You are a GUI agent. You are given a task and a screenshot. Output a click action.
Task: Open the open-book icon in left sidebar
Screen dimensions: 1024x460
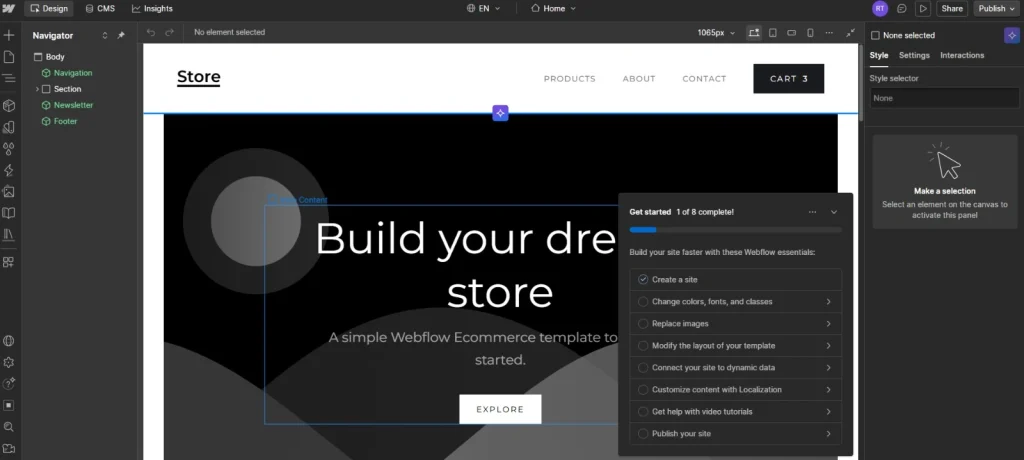[9, 213]
